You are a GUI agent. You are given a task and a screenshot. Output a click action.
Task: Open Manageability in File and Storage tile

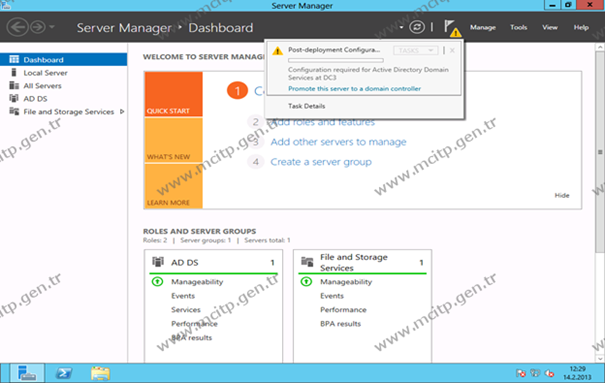click(x=346, y=282)
